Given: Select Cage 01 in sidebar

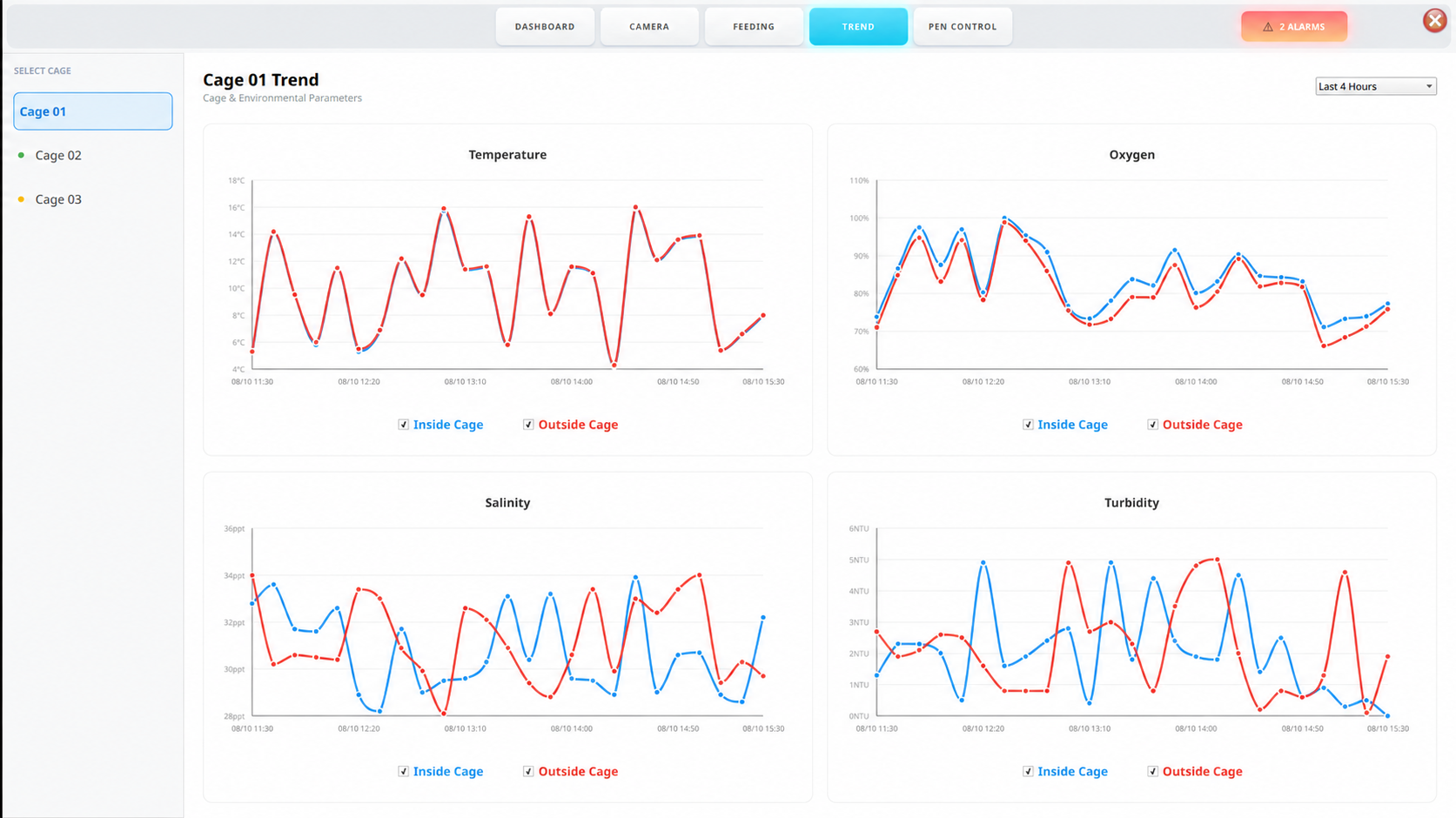Looking at the screenshot, I should point(93,111).
